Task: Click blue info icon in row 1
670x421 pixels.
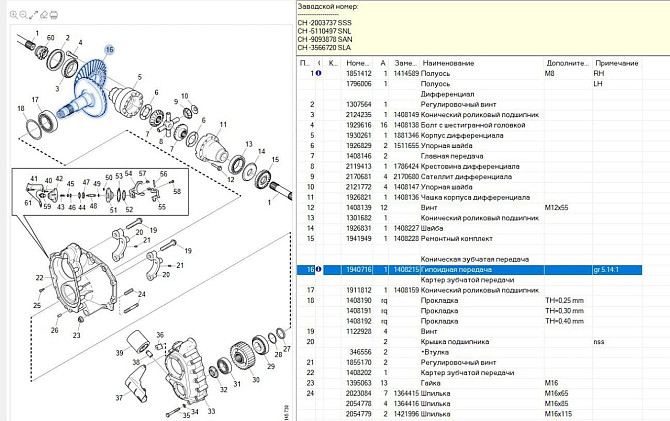Action: 320,73
